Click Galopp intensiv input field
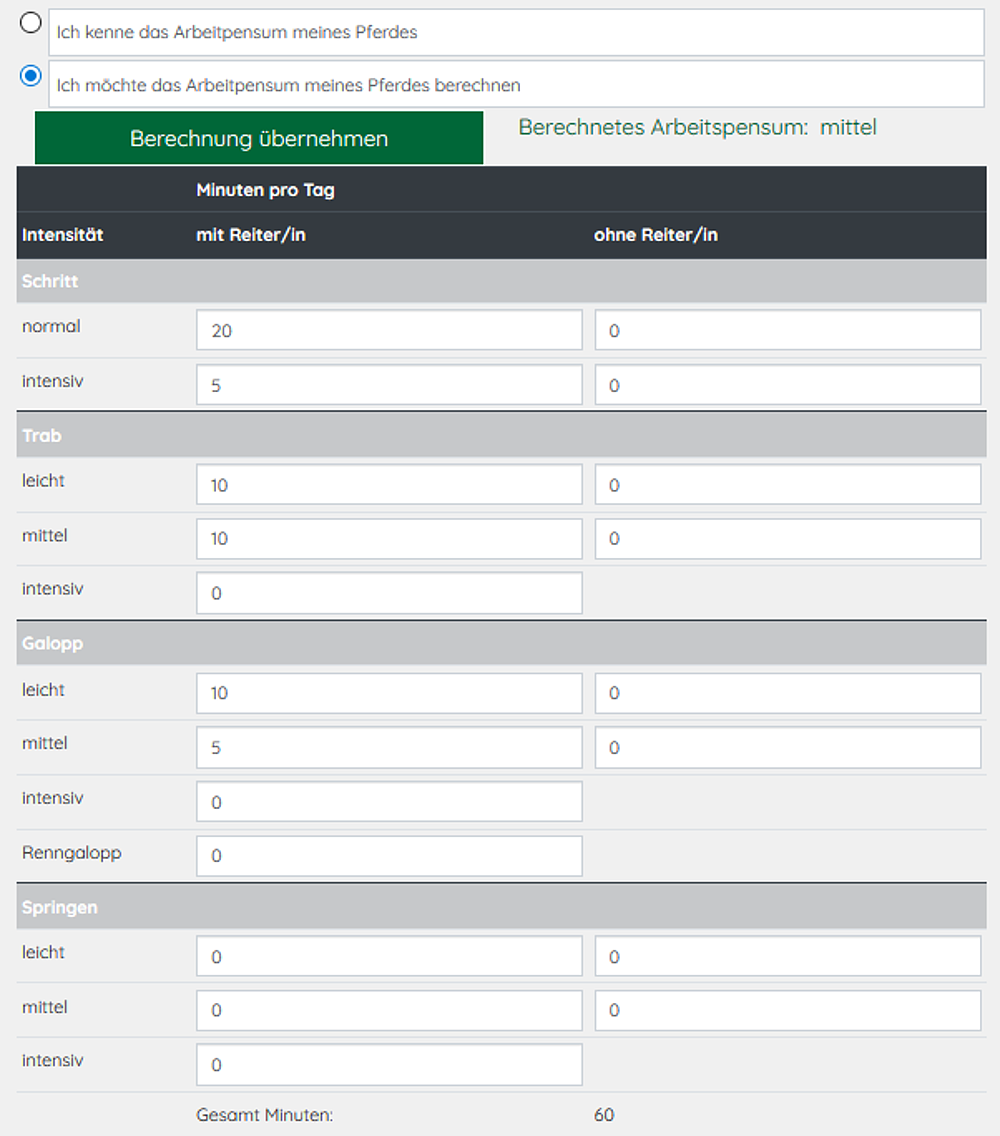This screenshot has height=1136, width=1000. pyautogui.click(x=389, y=802)
